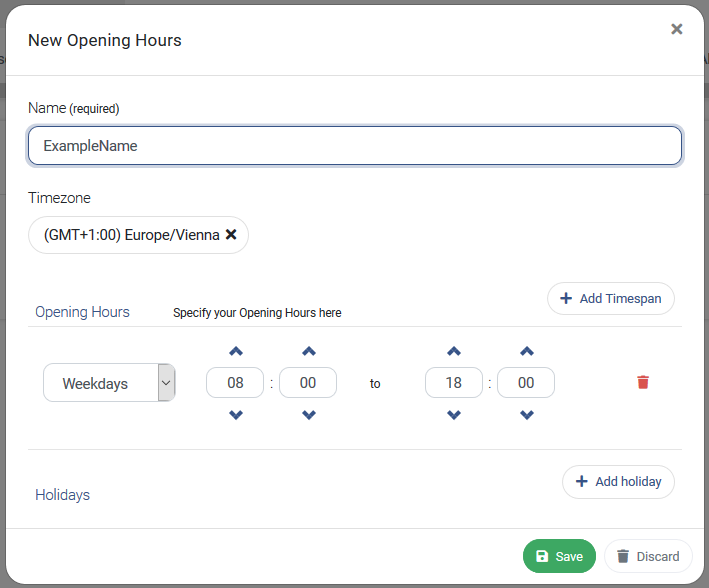
Task: Increase the opening minutes value
Action: [309, 351]
